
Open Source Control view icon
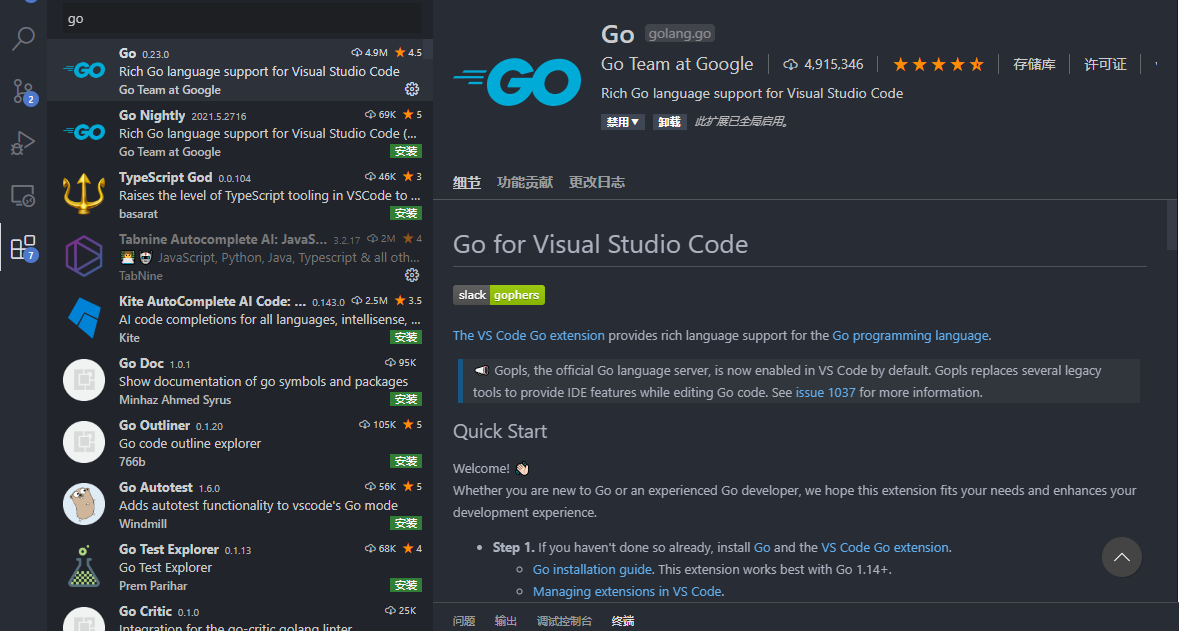tap(23, 91)
